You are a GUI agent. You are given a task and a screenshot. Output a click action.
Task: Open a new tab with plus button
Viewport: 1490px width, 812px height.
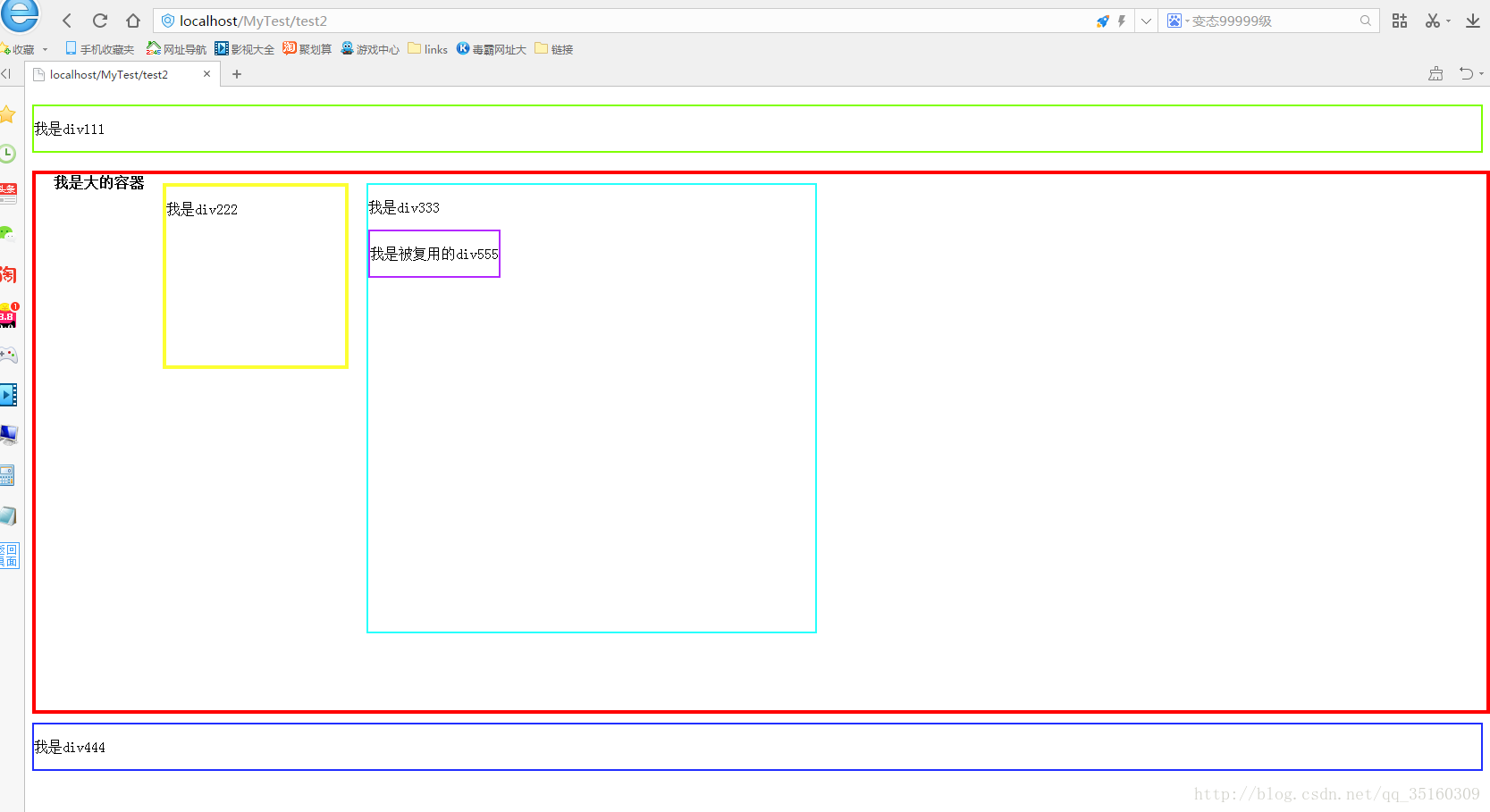237,74
